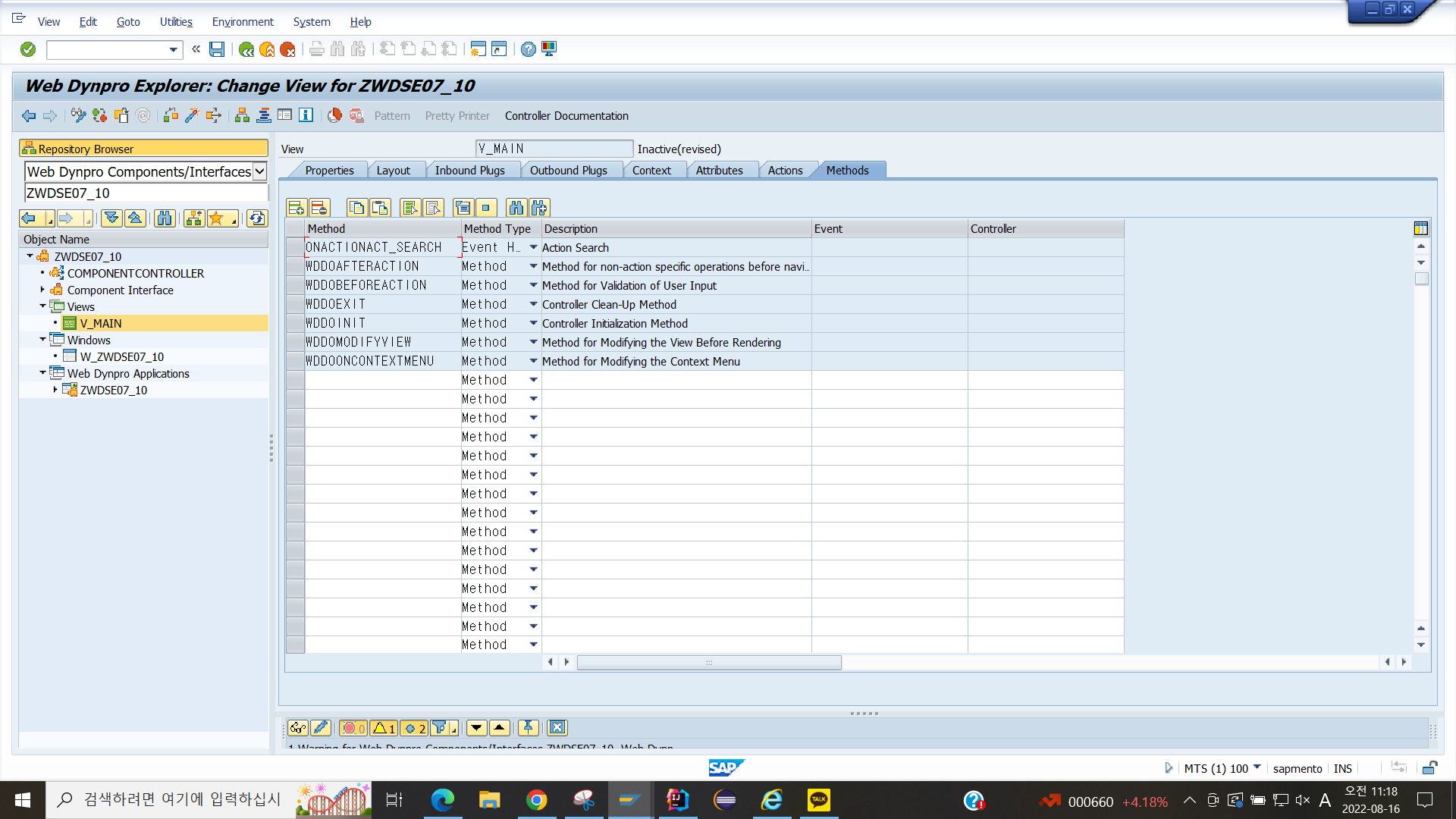Image resolution: width=1456 pixels, height=819 pixels.
Task: Open the Goto menu
Action: [x=128, y=21]
